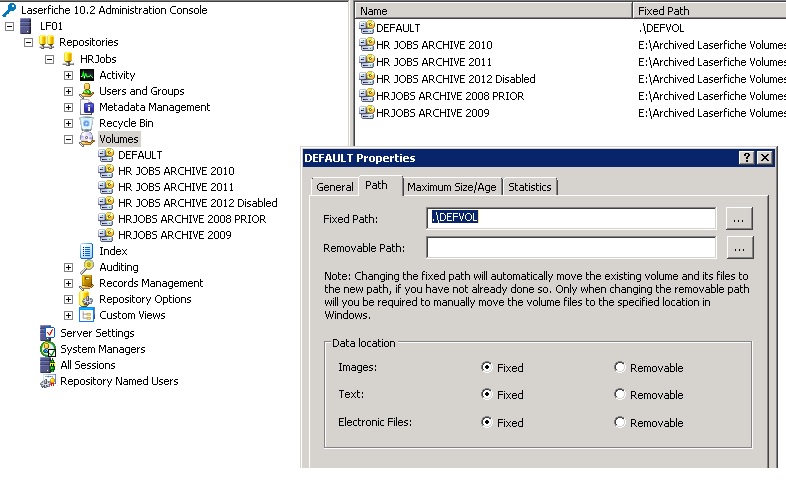Screen dimensions: 786x482
Task: Click the HR JOBS ARCHIVE 2012 Disabled tree icon
Action: [106, 203]
